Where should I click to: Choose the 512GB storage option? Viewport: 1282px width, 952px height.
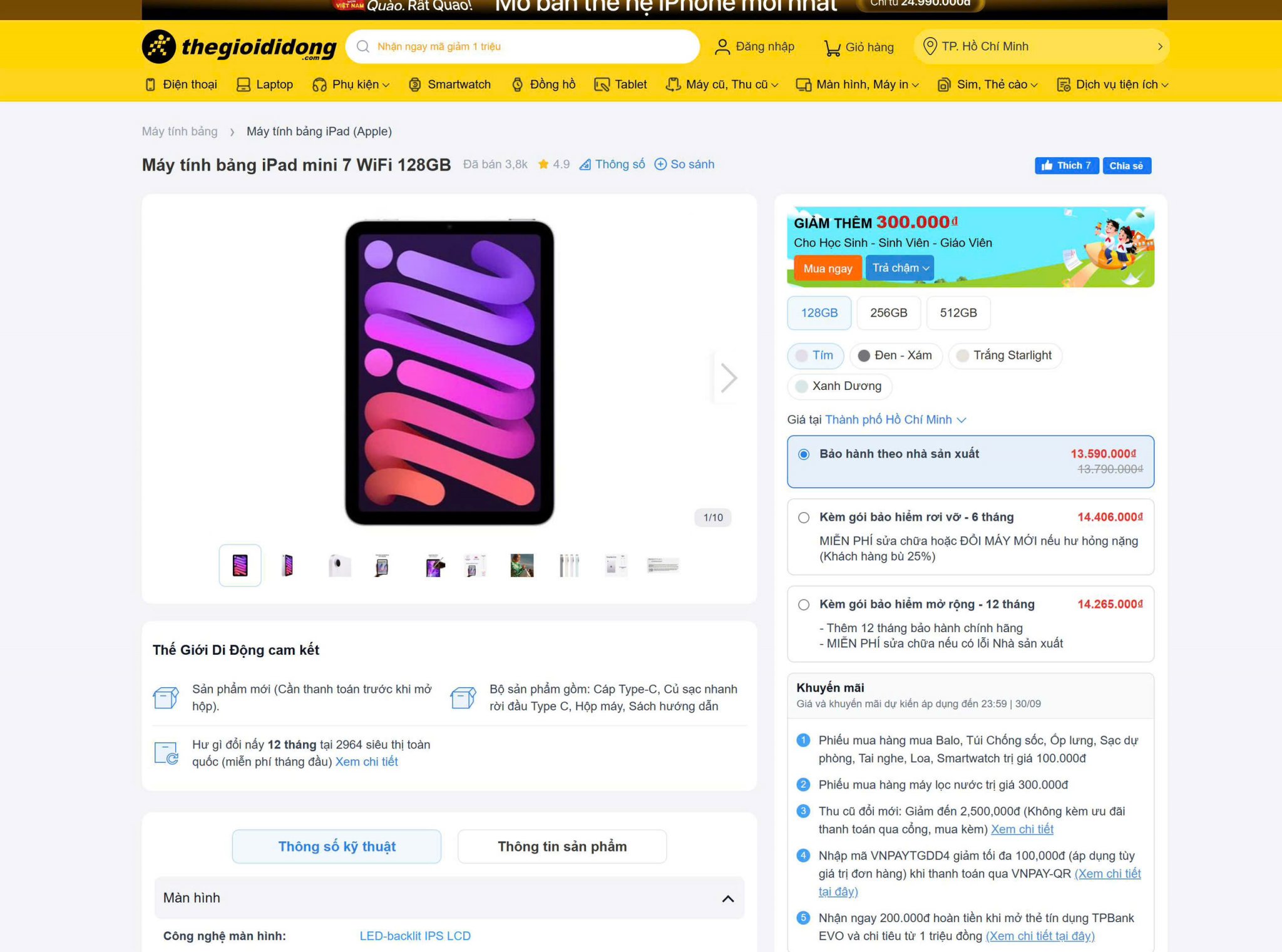pos(958,313)
